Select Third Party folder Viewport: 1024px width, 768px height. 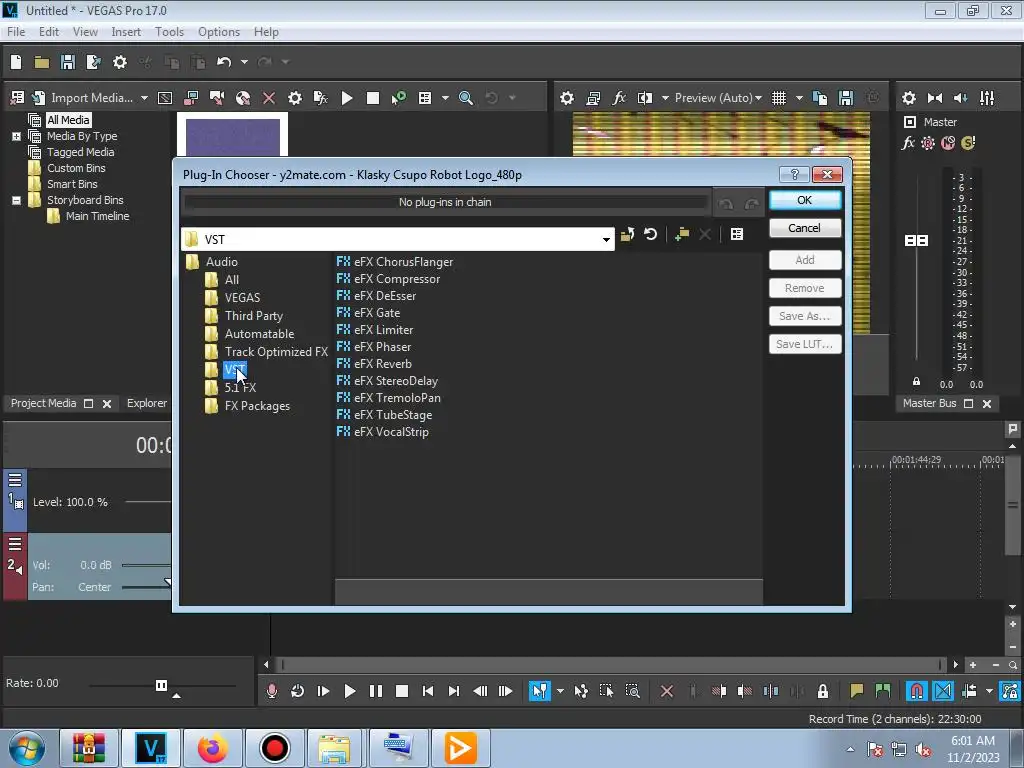click(x=254, y=316)
